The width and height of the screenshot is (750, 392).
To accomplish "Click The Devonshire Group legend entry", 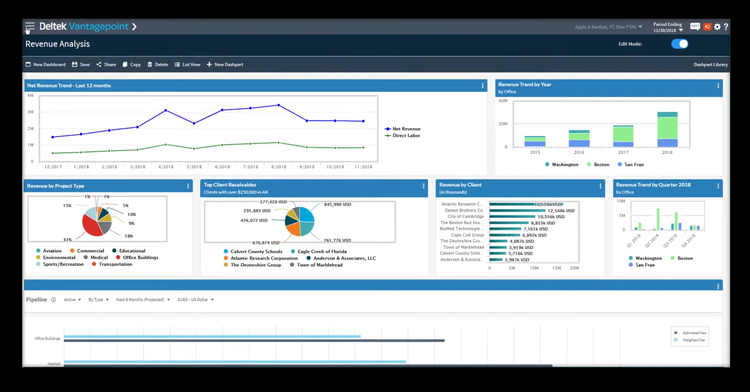I will point(252,265).
